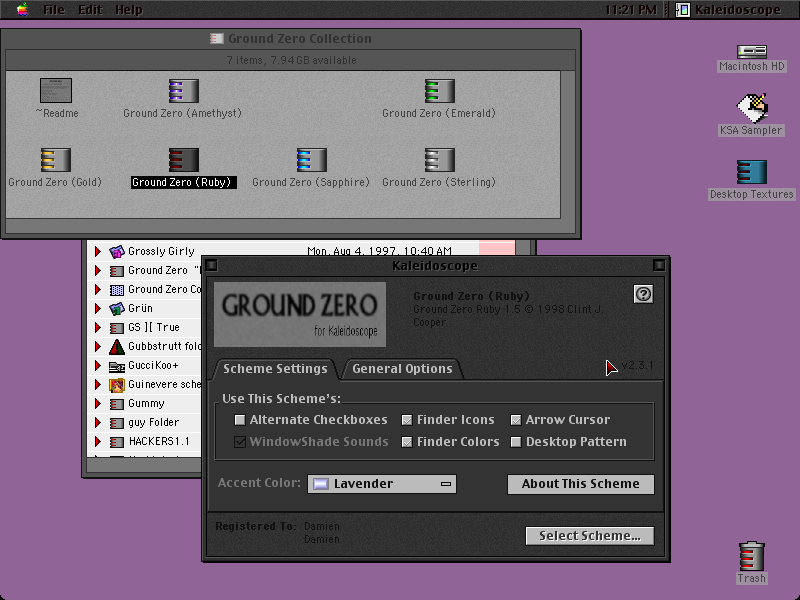Open the Kaleidoscope application menu in menu bar
800x600 pixels.
tap(729, 10)
